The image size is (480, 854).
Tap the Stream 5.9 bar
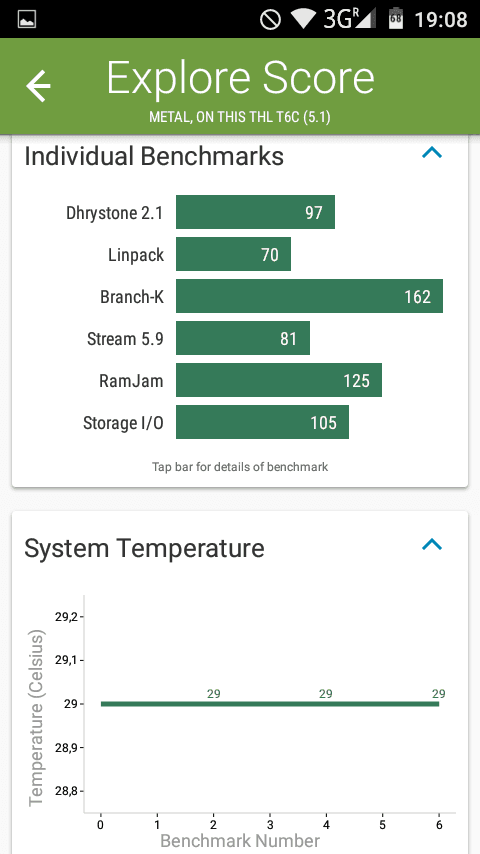[243, 338]
